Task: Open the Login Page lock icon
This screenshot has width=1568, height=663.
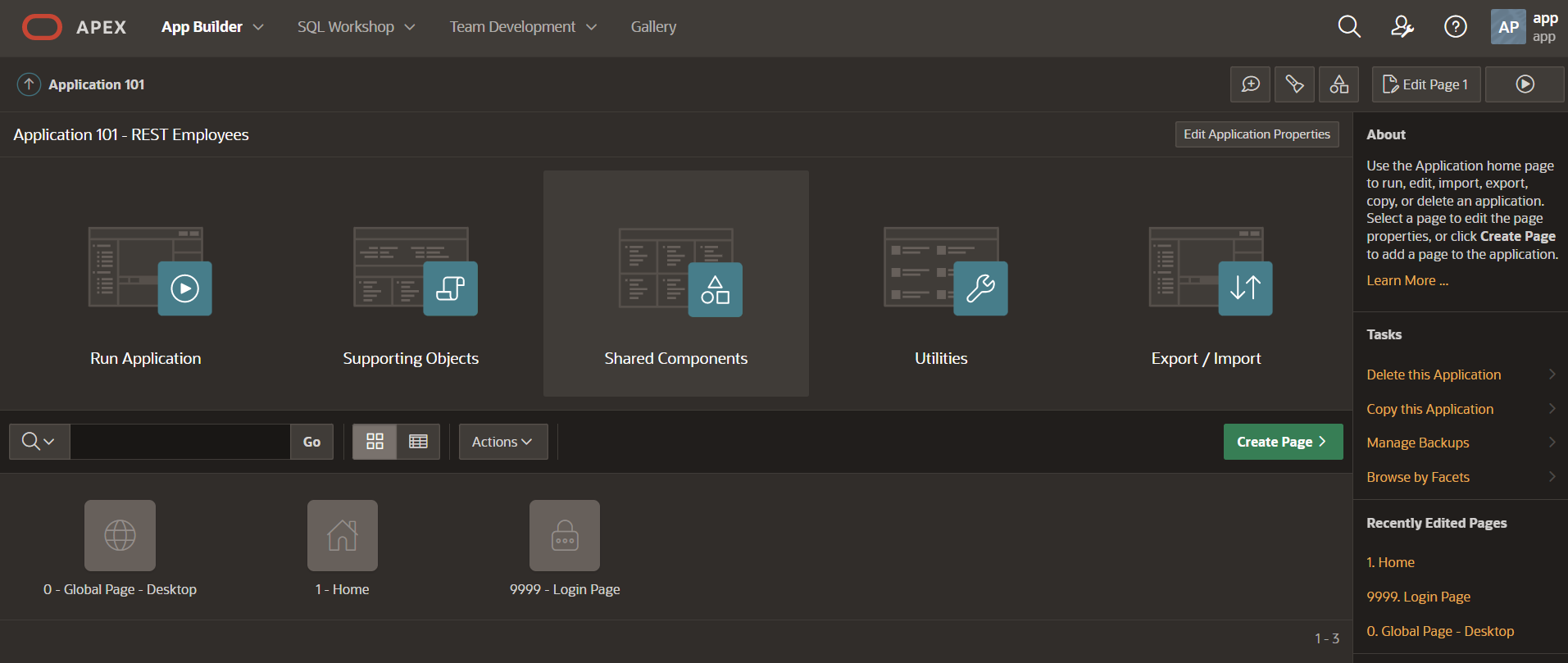Action: pos(565,535)
